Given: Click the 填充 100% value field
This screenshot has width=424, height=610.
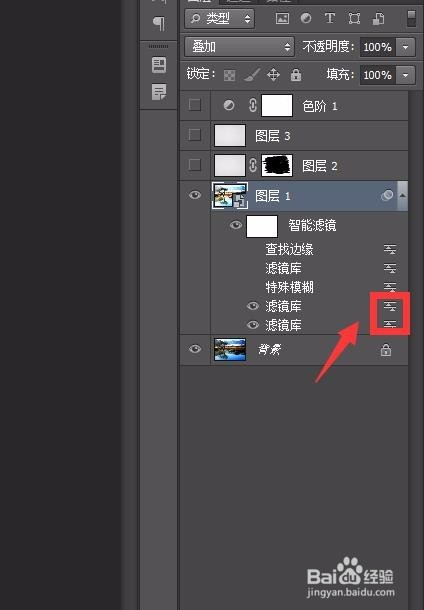Looking at the screenshot, I should (378, 75).
